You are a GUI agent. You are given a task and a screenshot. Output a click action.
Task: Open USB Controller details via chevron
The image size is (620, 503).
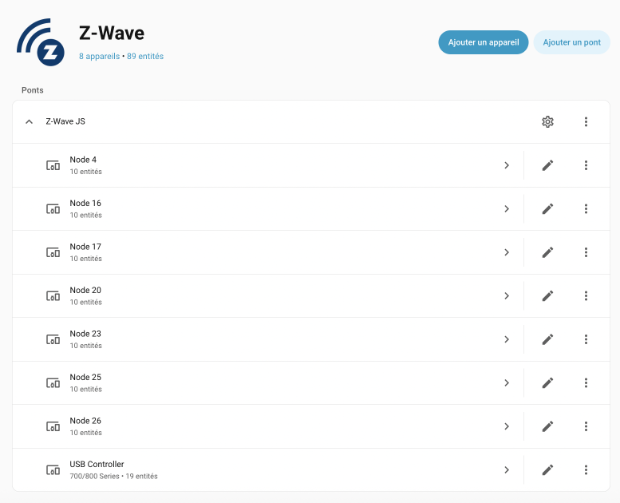coord(507,470)
